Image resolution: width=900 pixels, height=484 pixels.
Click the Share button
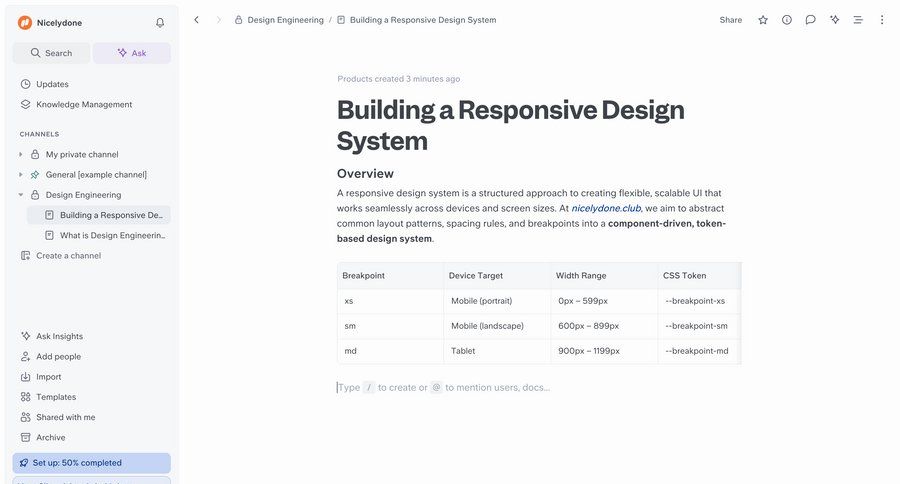[731, 20]
